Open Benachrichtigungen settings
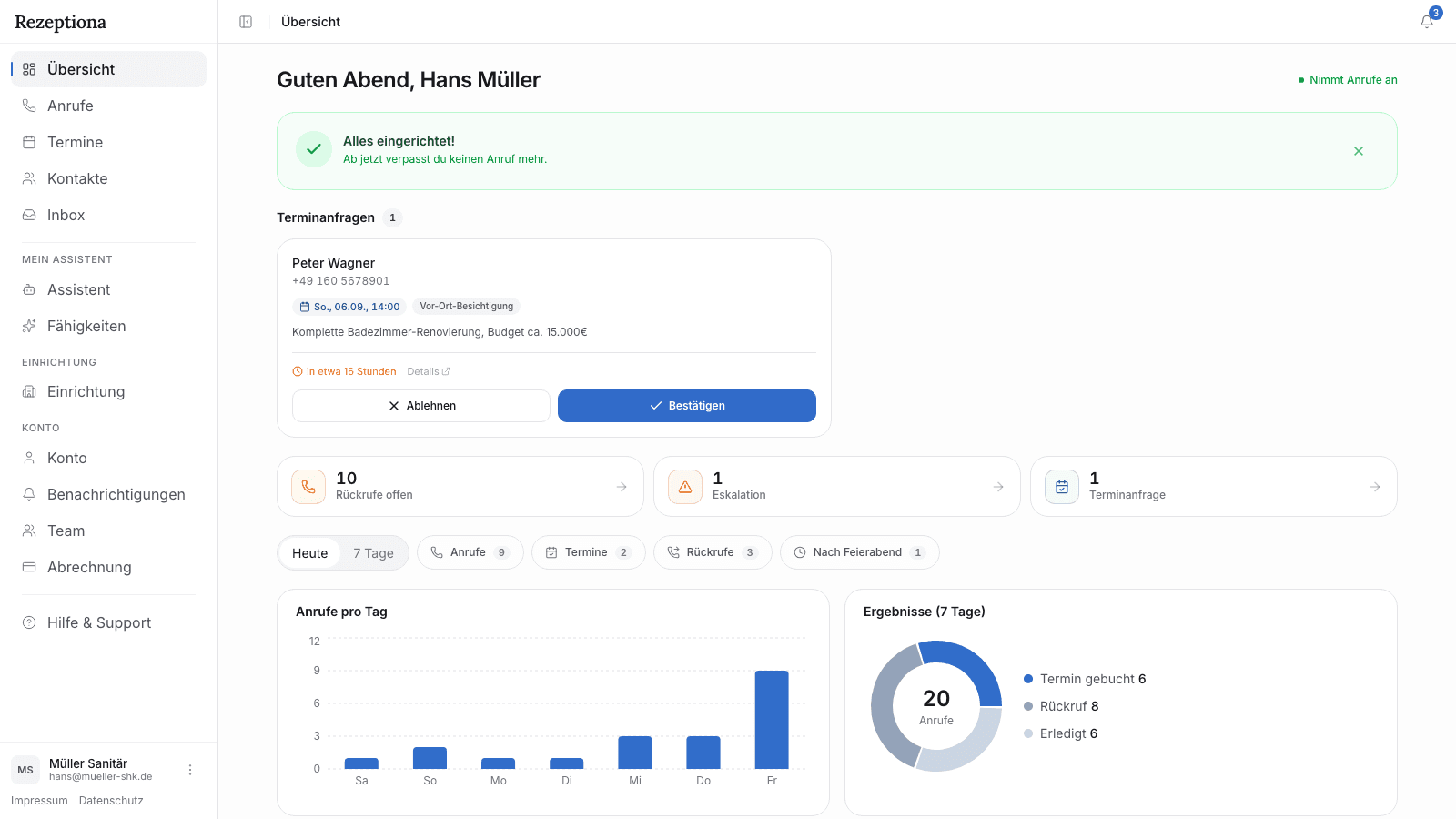The height and width of the screenshot is (819, 1456). tap(108, 494)
